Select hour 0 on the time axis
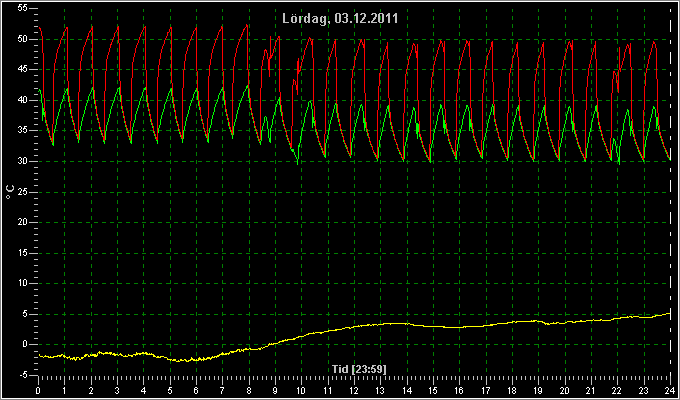This screenshot has width=680, height=400. point(38,390)
